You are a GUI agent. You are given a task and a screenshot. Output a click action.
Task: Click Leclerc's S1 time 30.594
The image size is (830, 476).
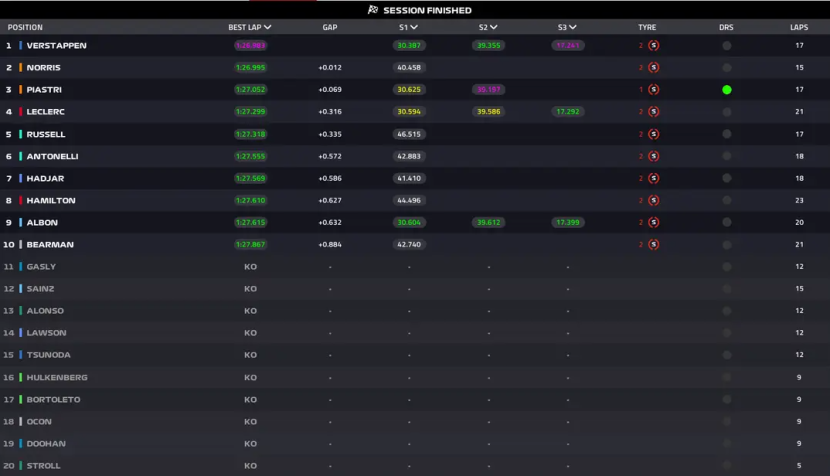click(409, 112)
